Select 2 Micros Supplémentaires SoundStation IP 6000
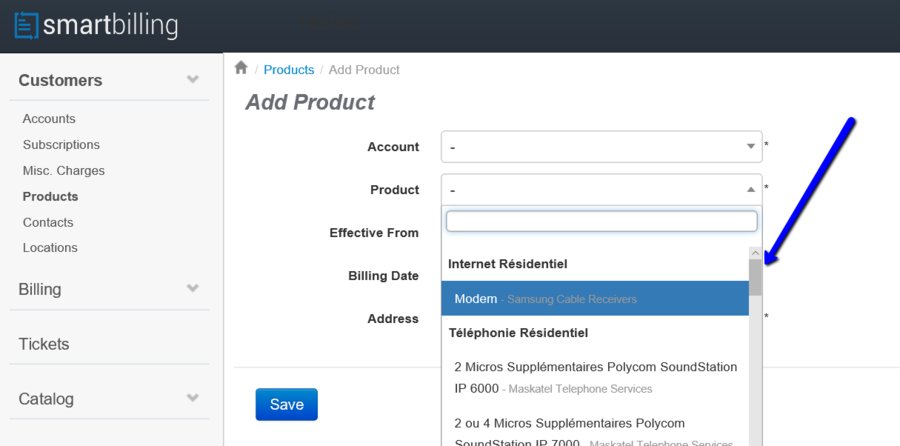The width and height of the screenshot is (900, 446). pos(595,378)
